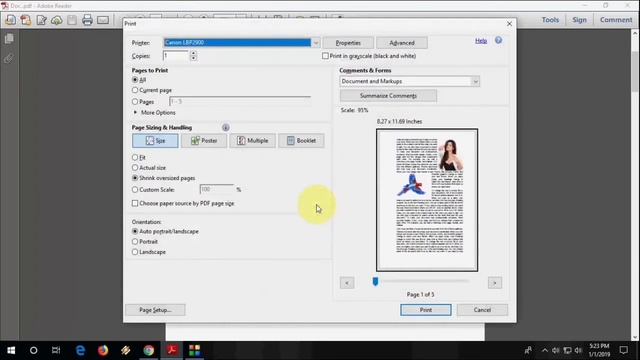The height and width of the screenshot is (360, 640).
Task: Choose the Poster sizing mode
Action: 204,140
